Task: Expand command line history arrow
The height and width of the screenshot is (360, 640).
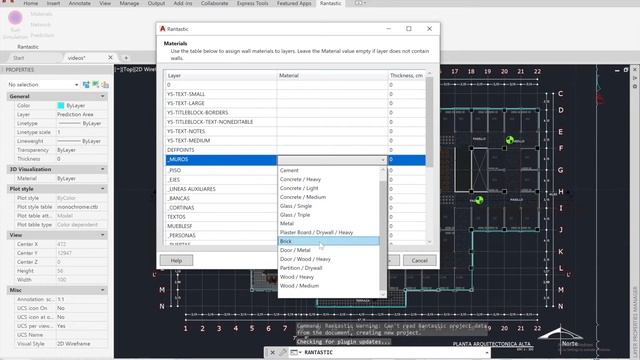Action: [487, 352]
